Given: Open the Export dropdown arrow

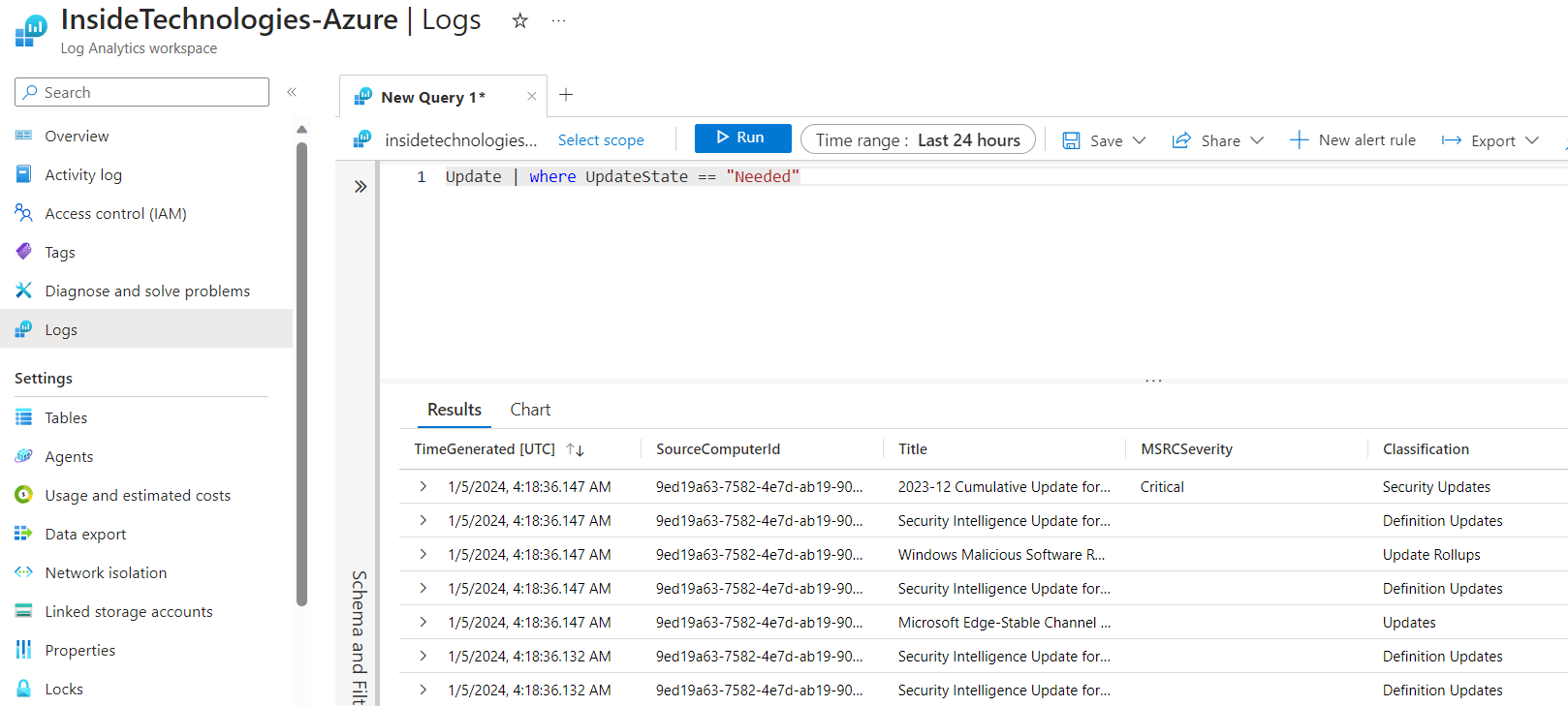Looking at the screenshot, I should [1531, 140].
